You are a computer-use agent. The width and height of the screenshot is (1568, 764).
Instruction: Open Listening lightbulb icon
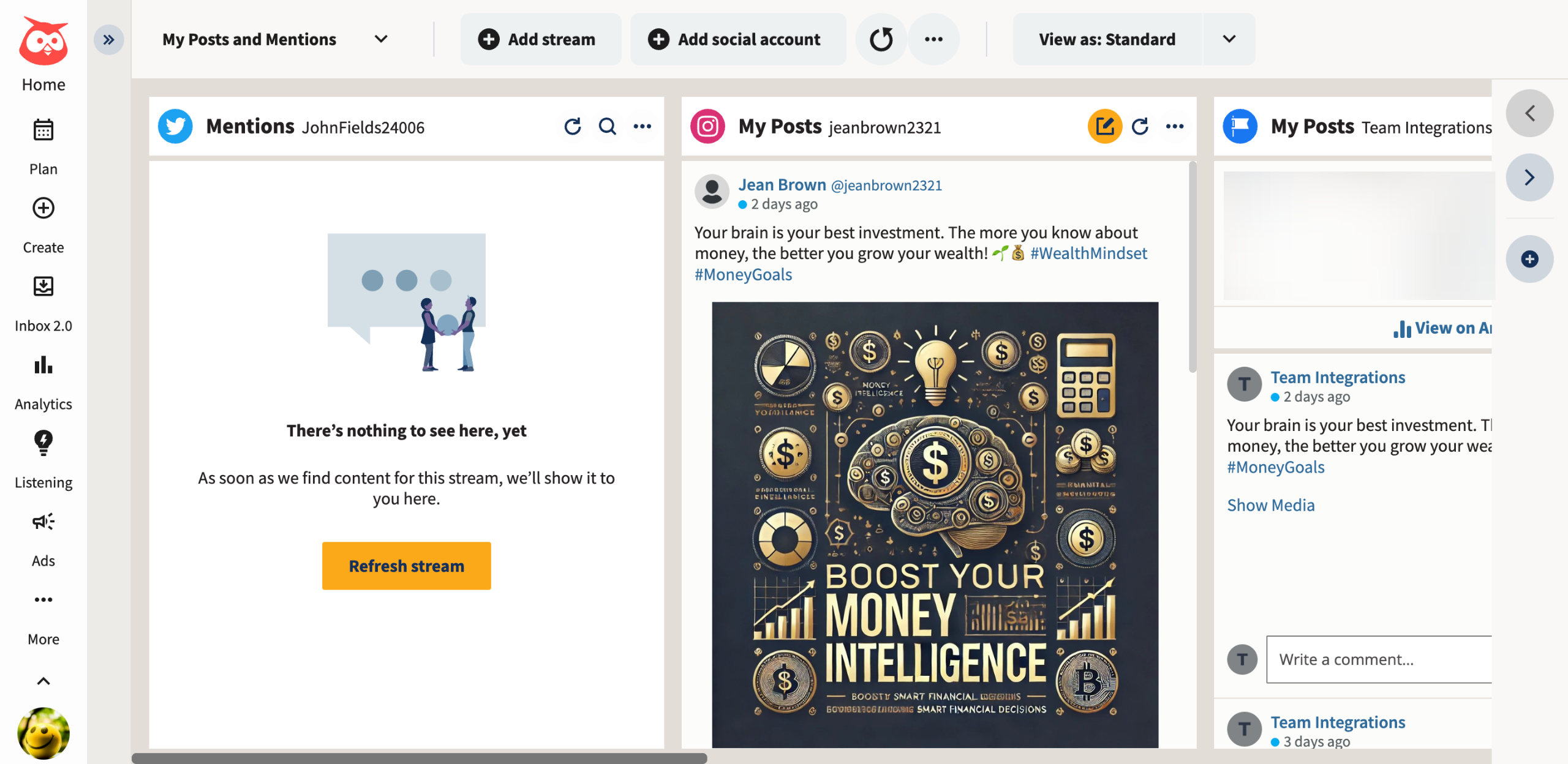(x=43, y=443)
